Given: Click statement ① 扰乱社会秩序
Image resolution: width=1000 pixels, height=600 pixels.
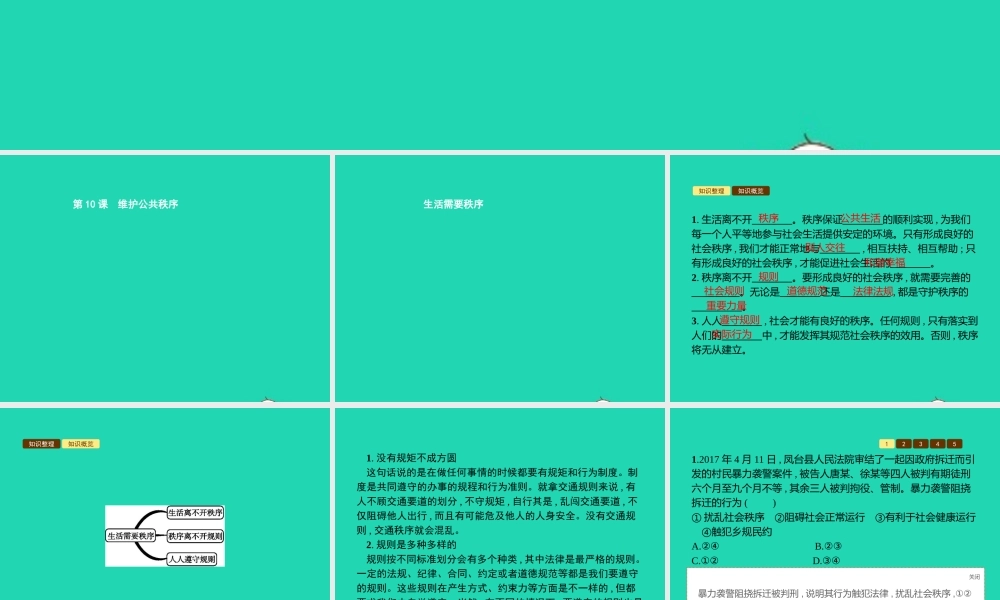Looking at the screenshot, I should click(728, 517).
